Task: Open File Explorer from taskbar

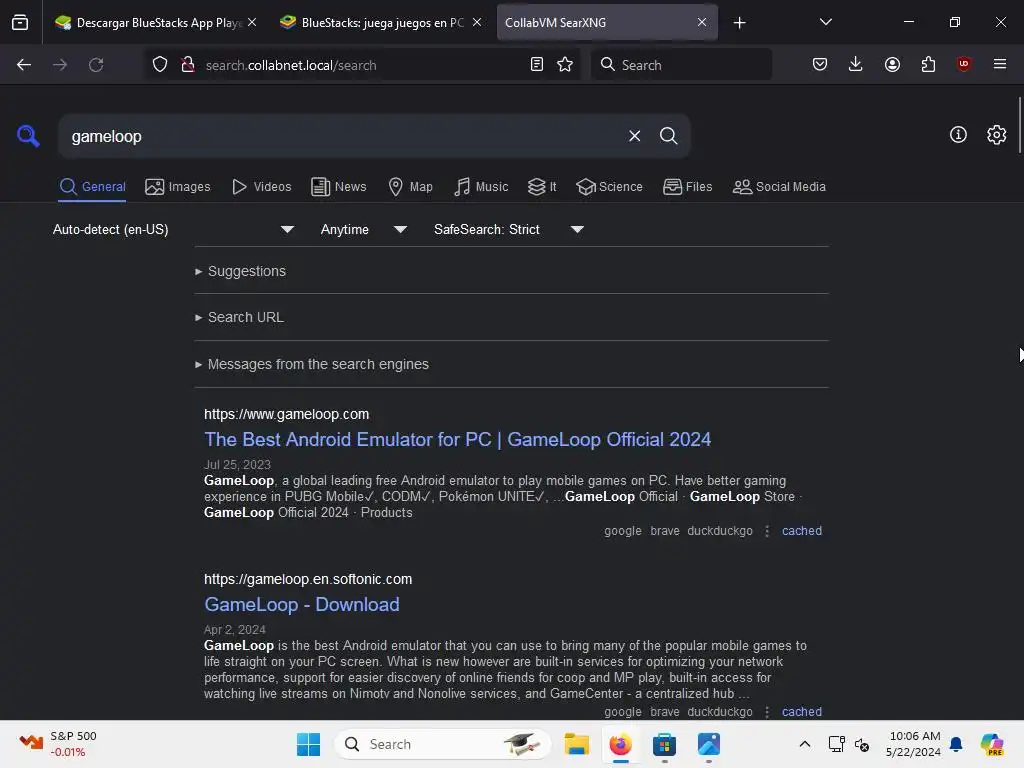Action: point(577,744)
